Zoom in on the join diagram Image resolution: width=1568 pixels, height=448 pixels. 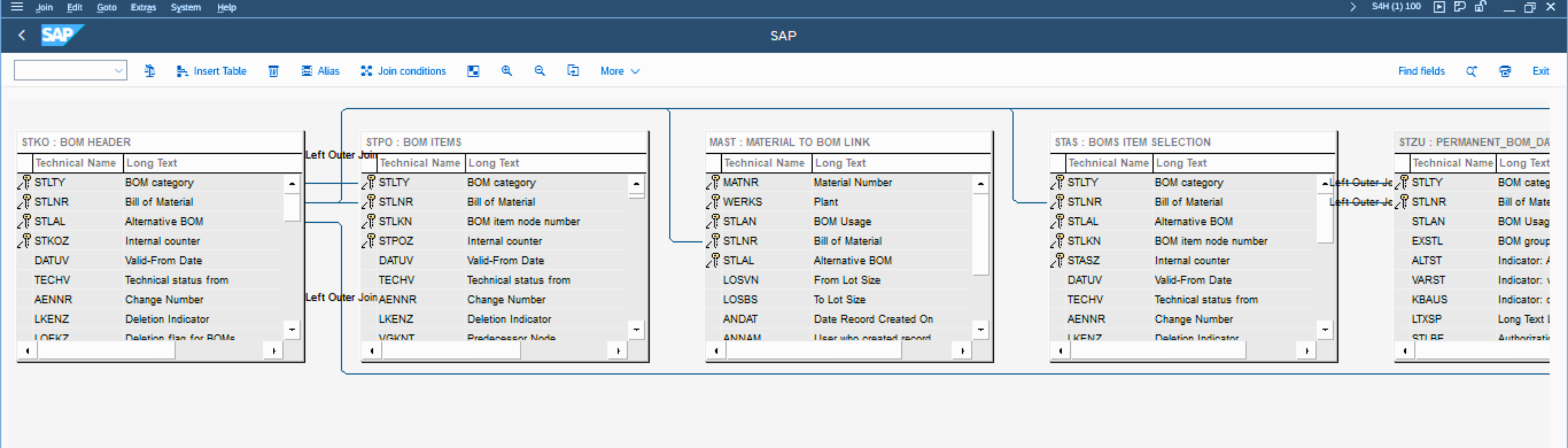[x=506, y=71]
